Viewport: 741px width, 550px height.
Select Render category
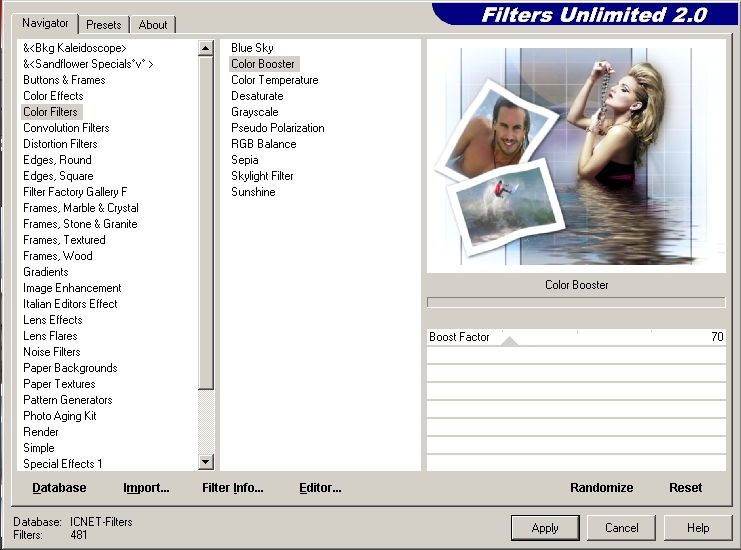click(x=41, y=432)
